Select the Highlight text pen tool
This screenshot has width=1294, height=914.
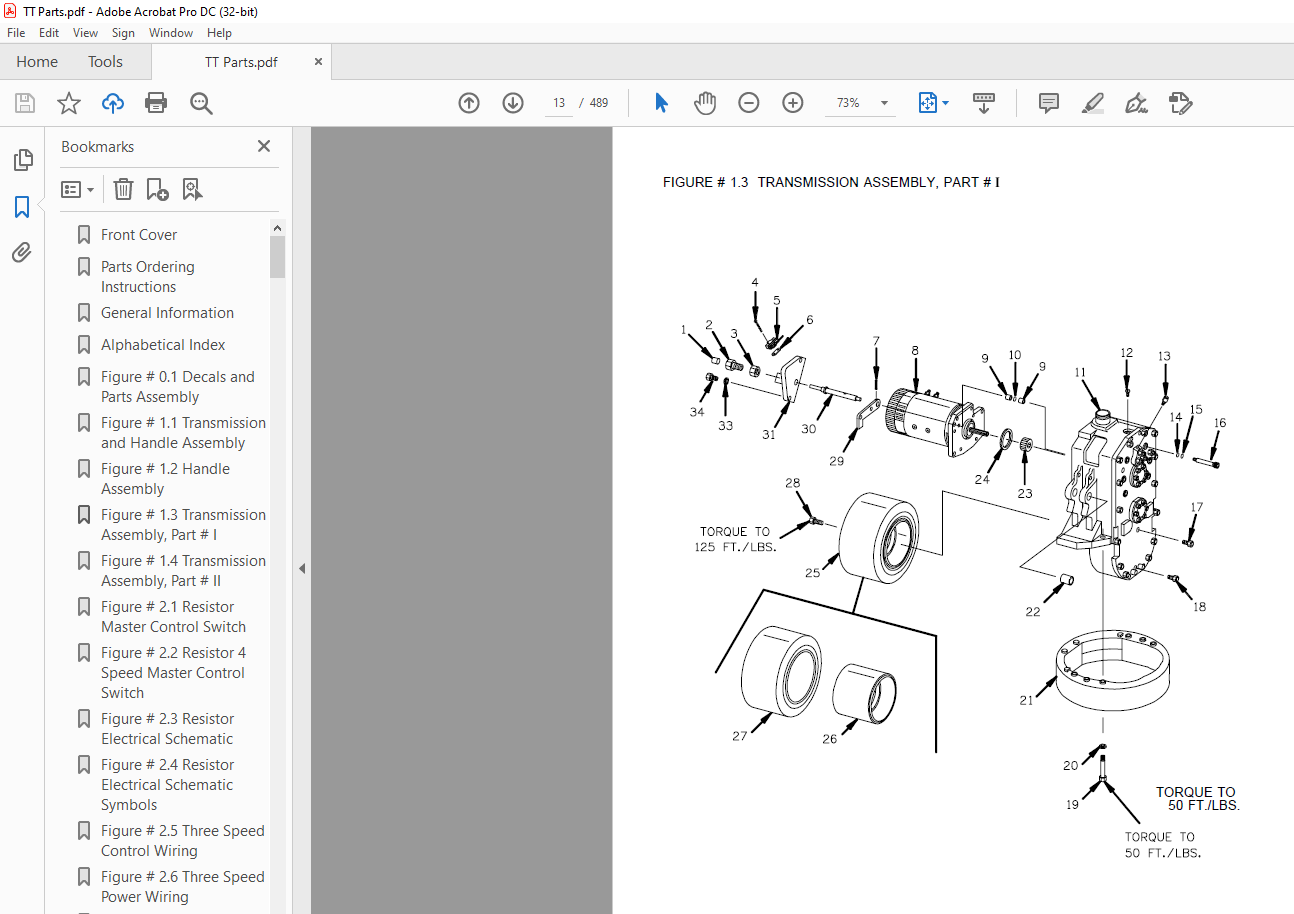[x=1093, y=103]
